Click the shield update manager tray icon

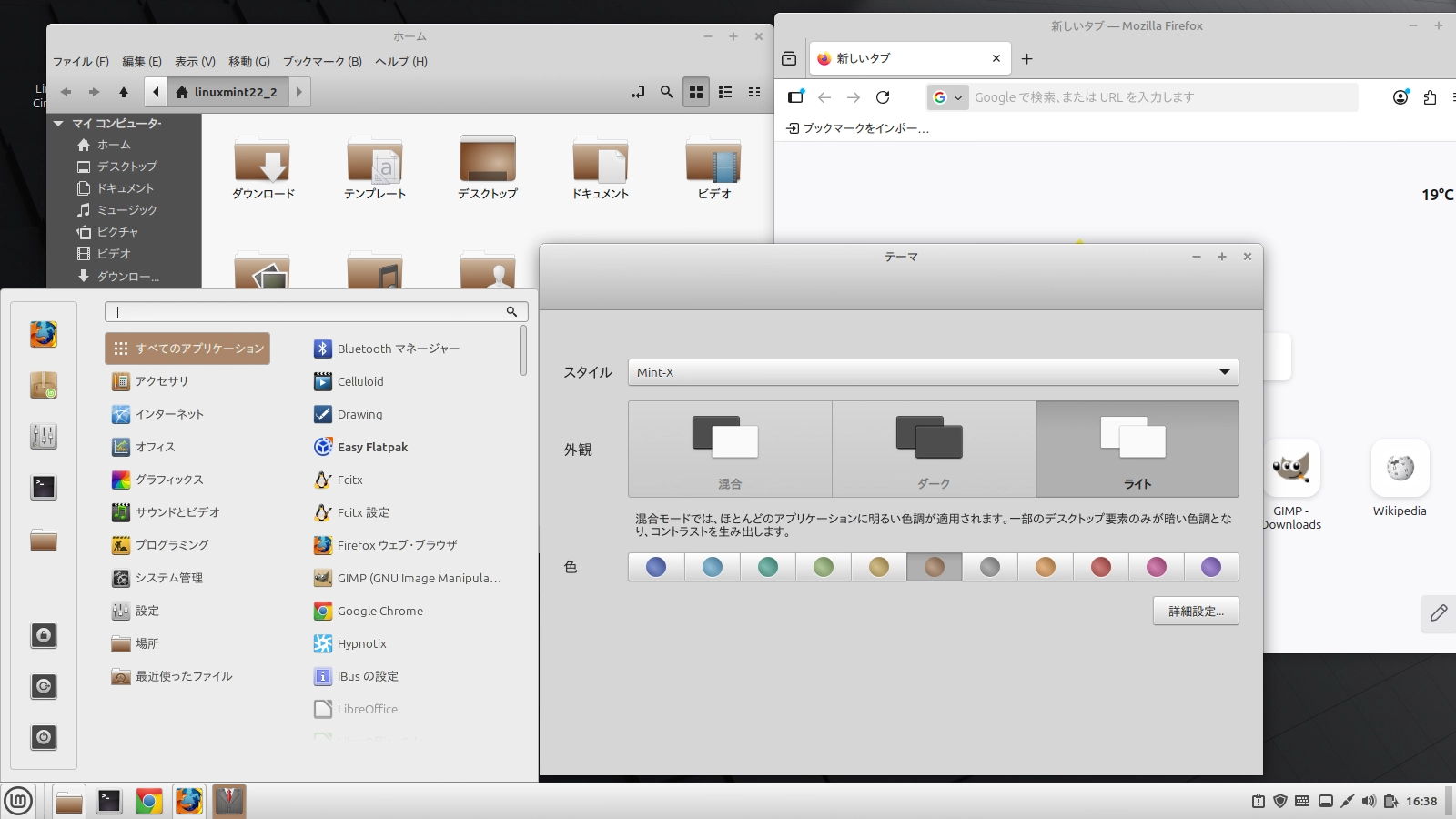pyautogui.click(x=1280, y=801)
